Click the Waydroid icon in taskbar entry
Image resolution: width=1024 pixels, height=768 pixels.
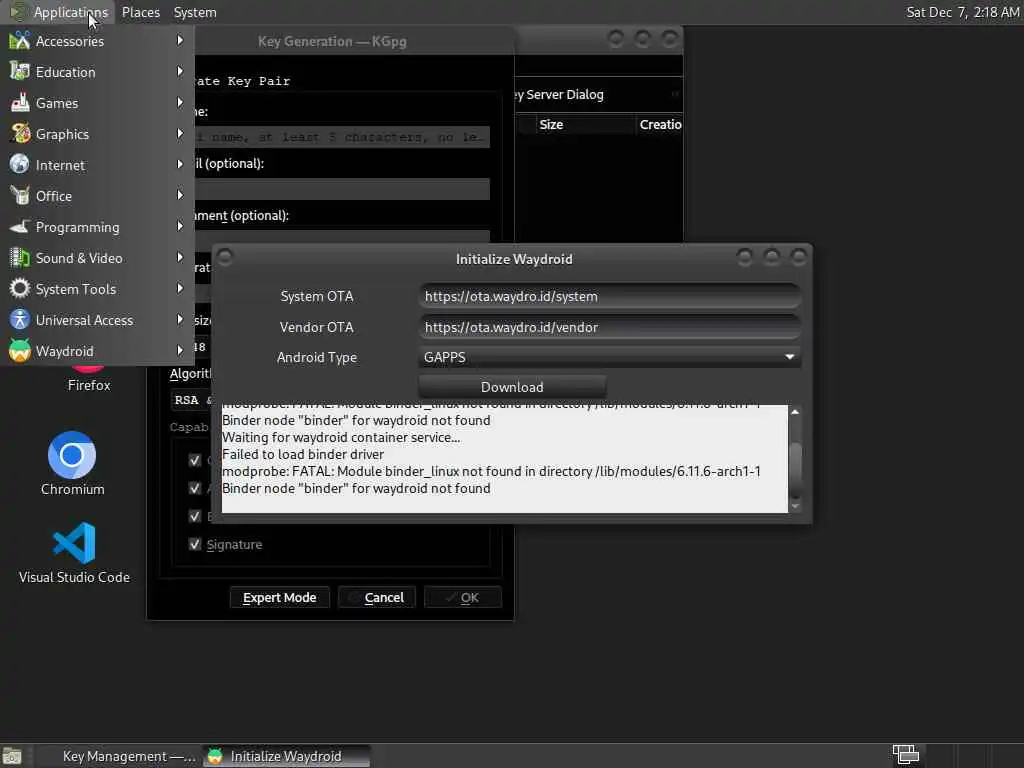tap(215, 756)
